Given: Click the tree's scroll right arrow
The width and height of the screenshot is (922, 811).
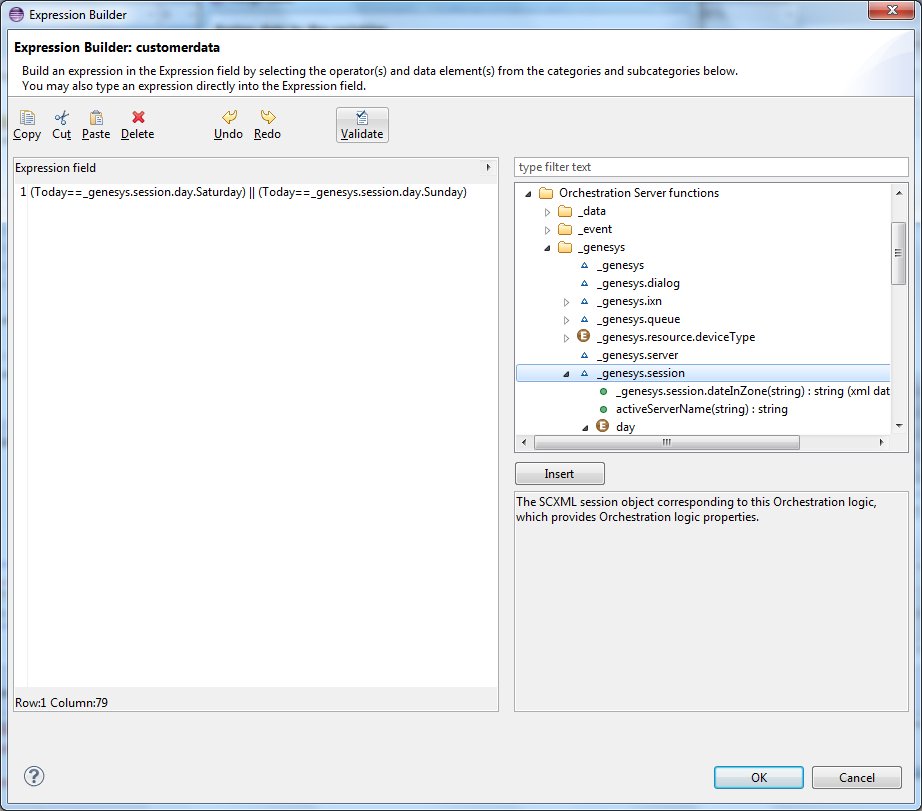Looking at the screenshot, I should click(881, 442).
